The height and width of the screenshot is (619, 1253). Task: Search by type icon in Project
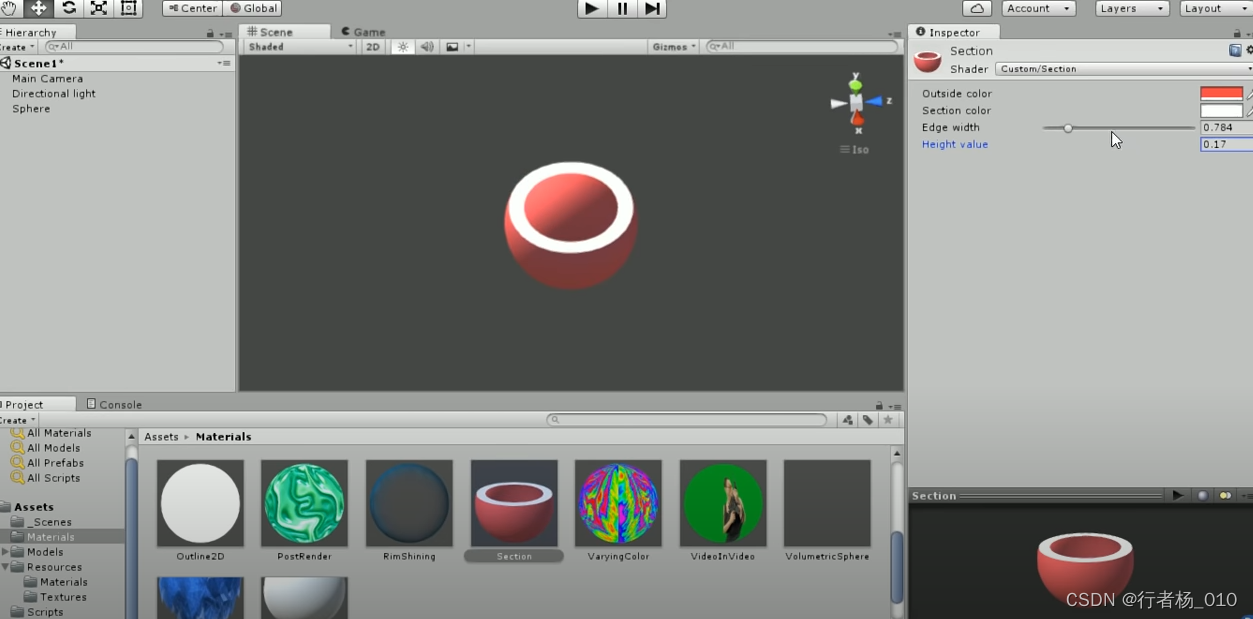tap(848, 420)
